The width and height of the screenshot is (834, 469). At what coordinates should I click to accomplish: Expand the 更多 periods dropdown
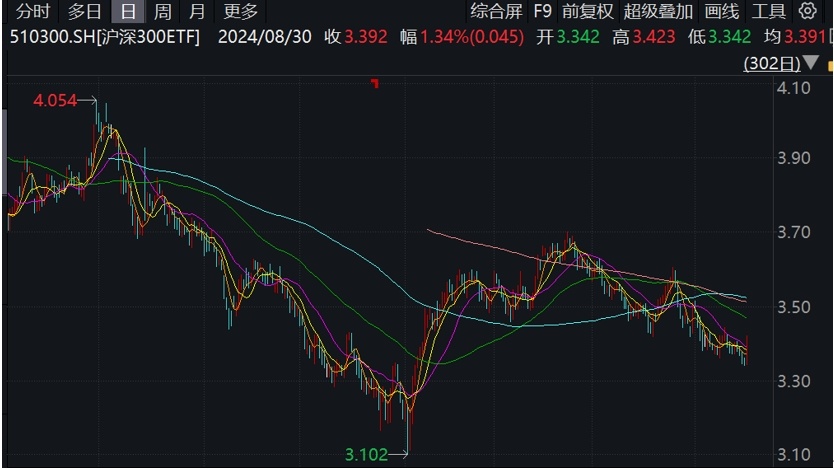click(240, 12)
